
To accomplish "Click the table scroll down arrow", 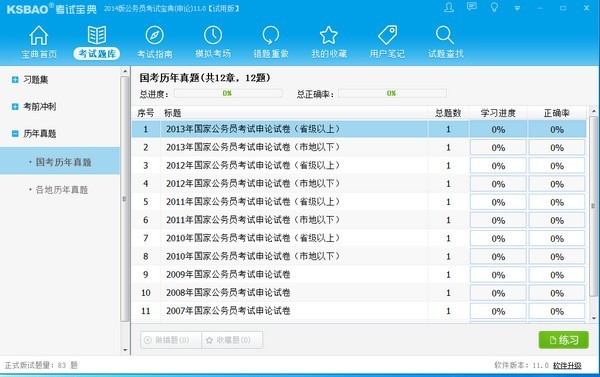I will [x=593, y=318].
